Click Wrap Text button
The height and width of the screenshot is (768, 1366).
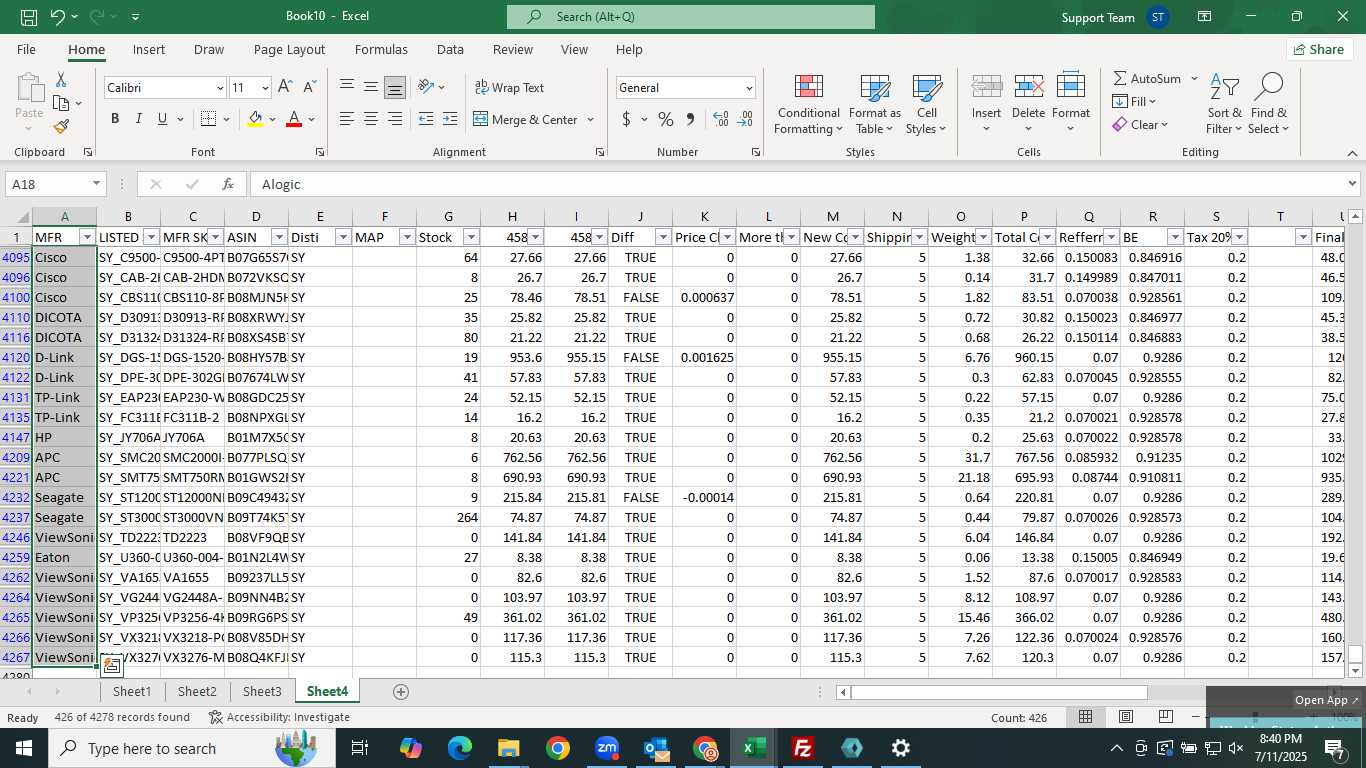(509, 88)
